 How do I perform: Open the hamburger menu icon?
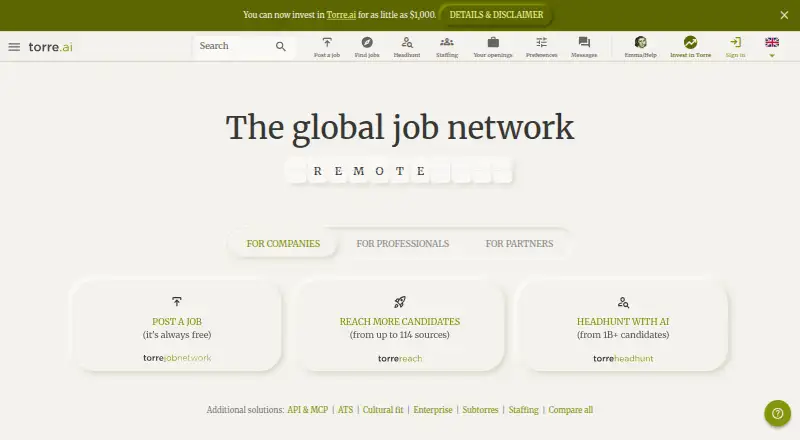click(x=14, y=47)
